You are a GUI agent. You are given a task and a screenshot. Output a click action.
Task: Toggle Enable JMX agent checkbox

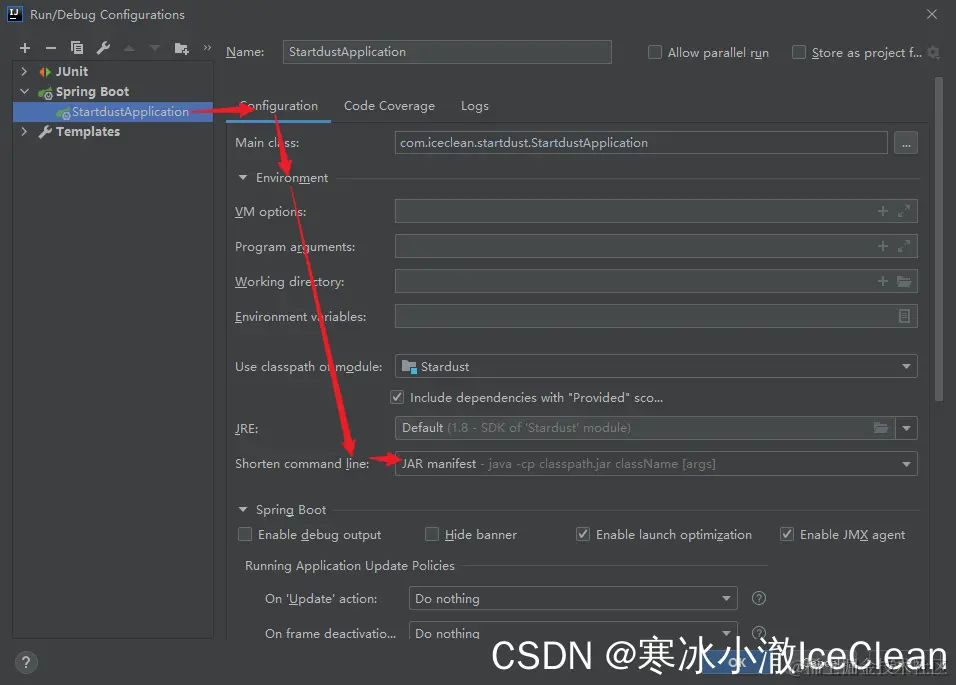(787, 534)
